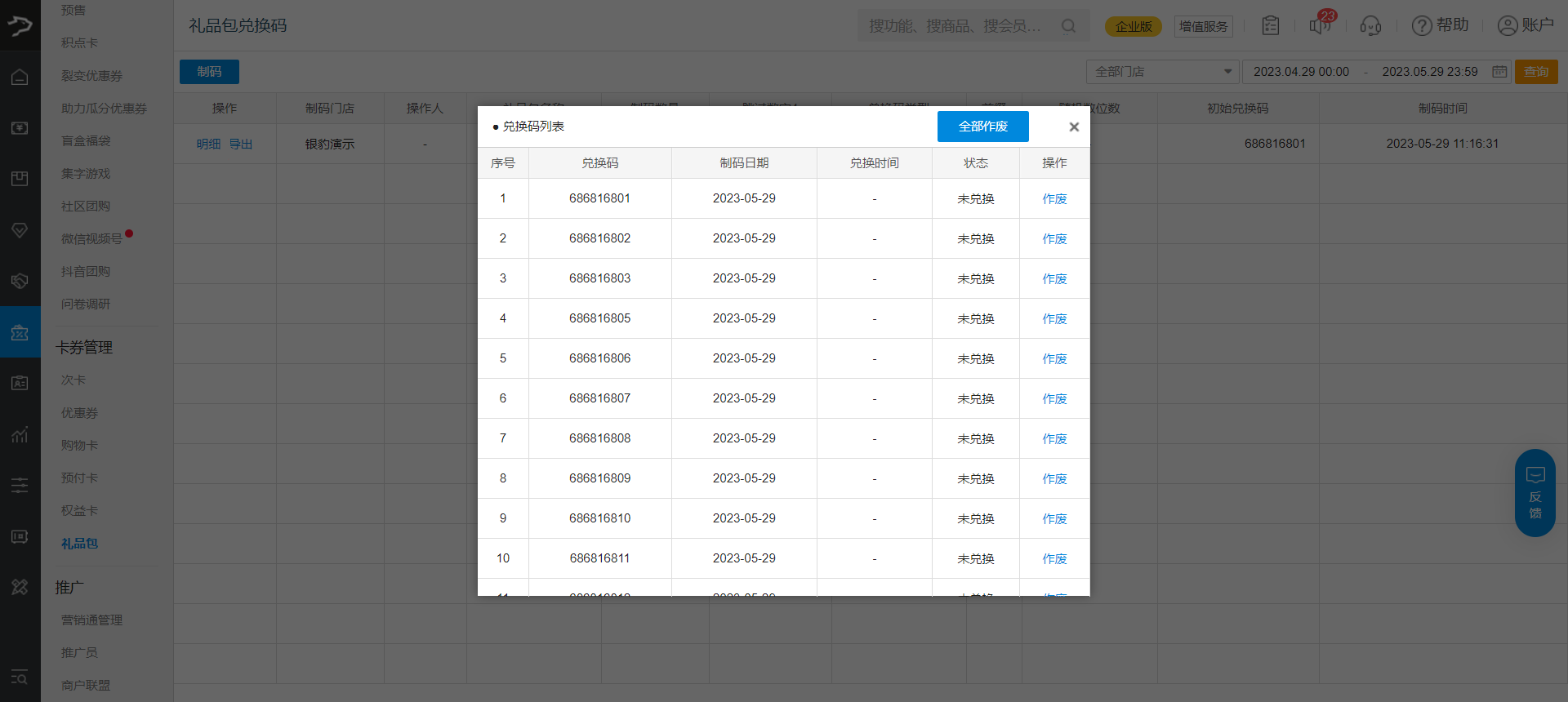The image size is (1568, 702).
Task: Void code 686816809 via 作废
Action: [1054, 478]
